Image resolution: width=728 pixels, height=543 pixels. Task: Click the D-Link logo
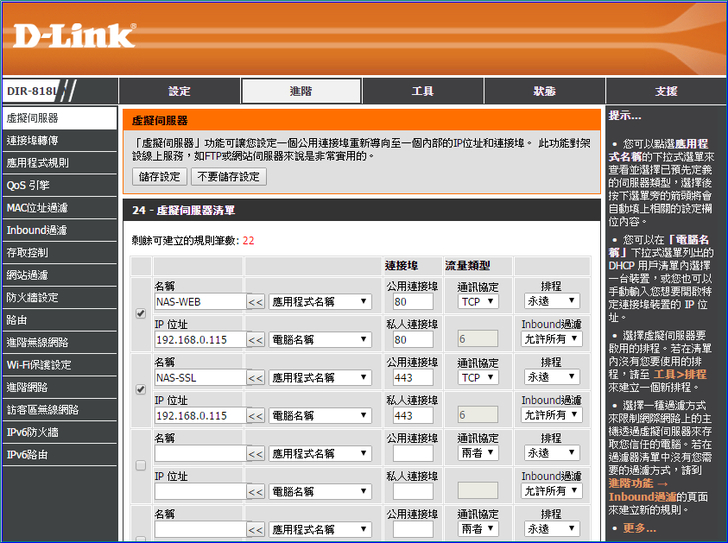pyautogui.click(x=74, y=36)
